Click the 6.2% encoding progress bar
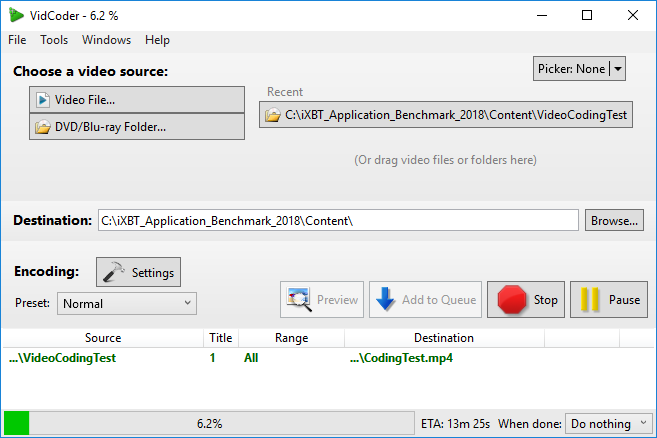The width and height of the screenshot is (657, 438). 209,423
